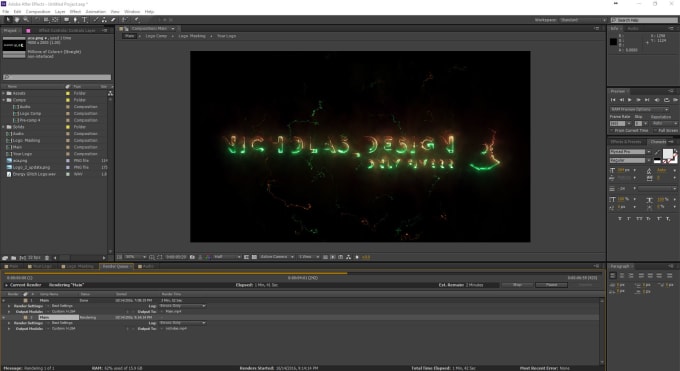680x371 pixels.
Task: Switch to Effects & Presets tab
Action: (625, 142)
